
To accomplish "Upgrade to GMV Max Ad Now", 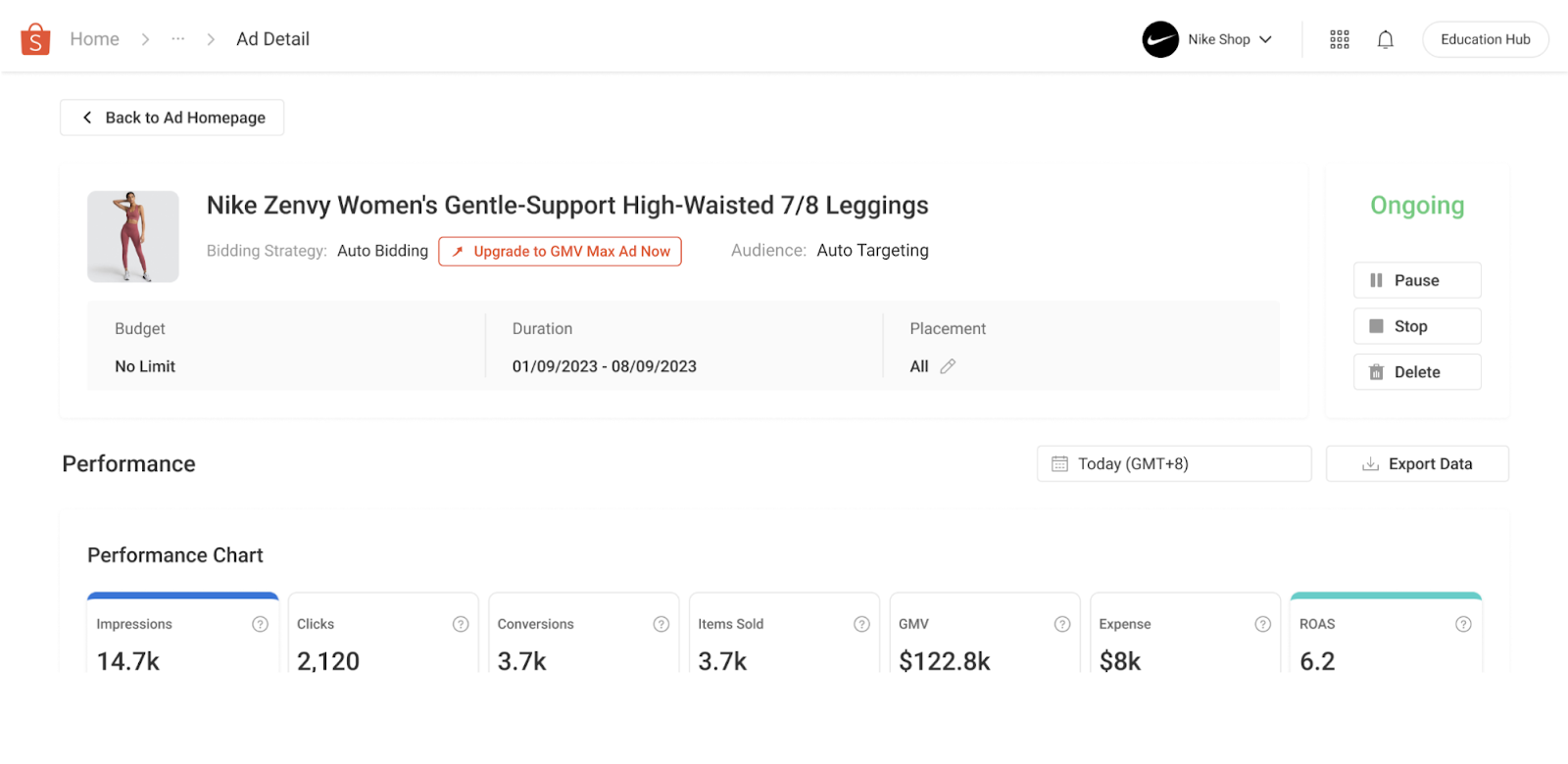I will tap(560, 252).
